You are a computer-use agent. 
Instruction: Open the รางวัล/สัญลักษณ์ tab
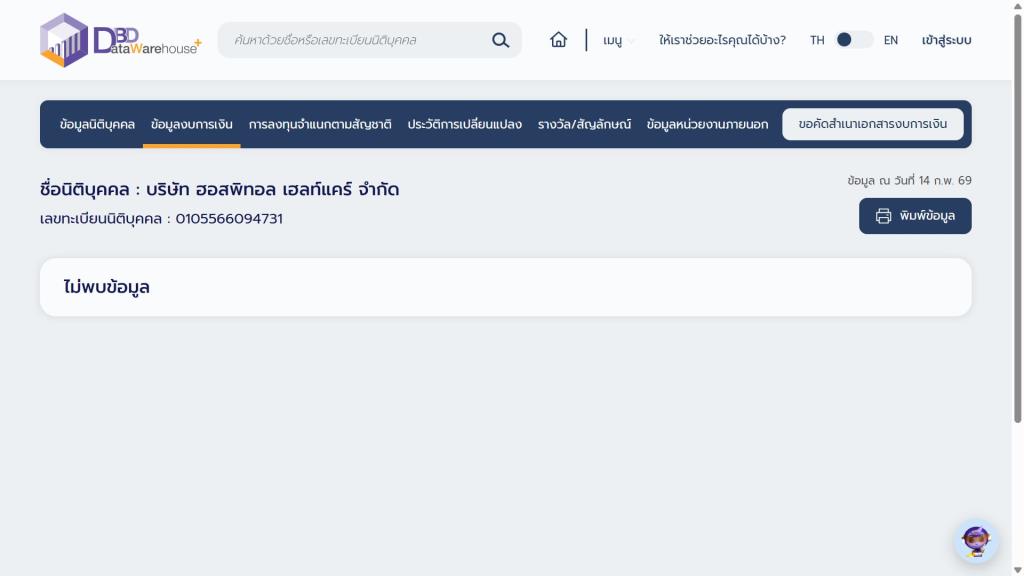[x=584, y=124]
